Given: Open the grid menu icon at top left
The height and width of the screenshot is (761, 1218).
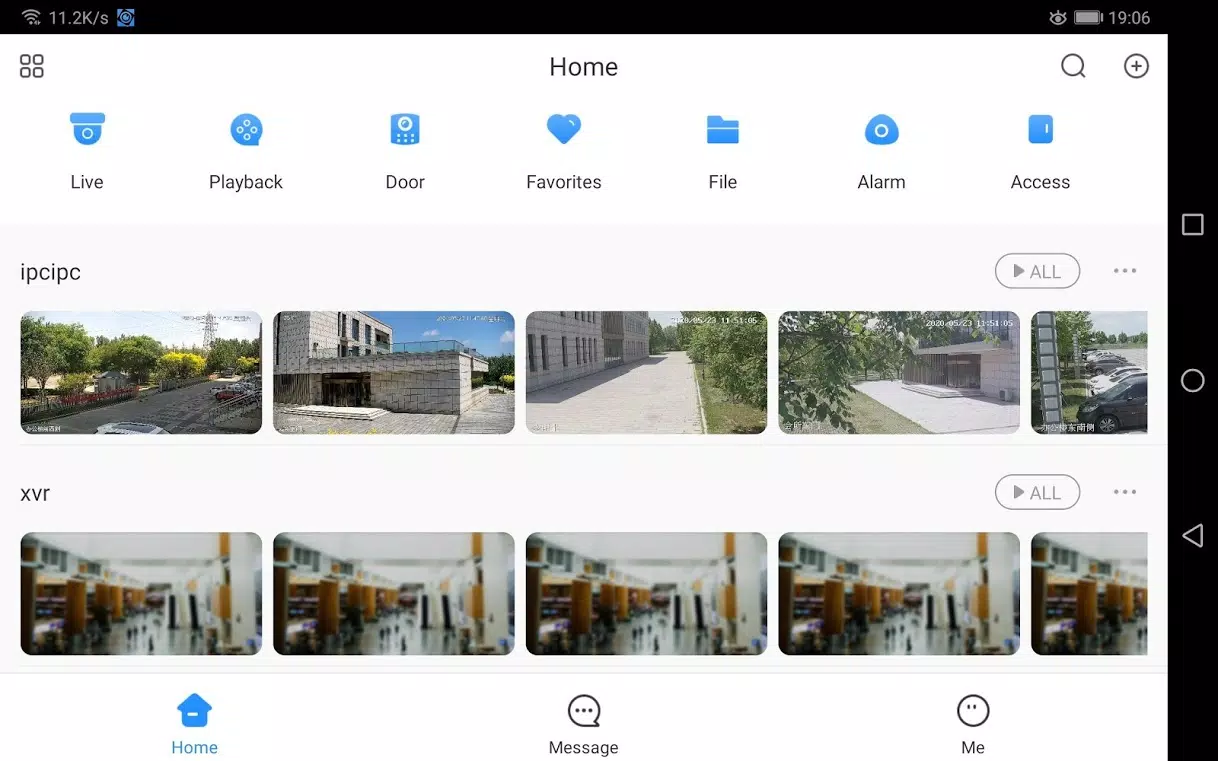Looking at the screenshot, I should (x=32, y=66).
